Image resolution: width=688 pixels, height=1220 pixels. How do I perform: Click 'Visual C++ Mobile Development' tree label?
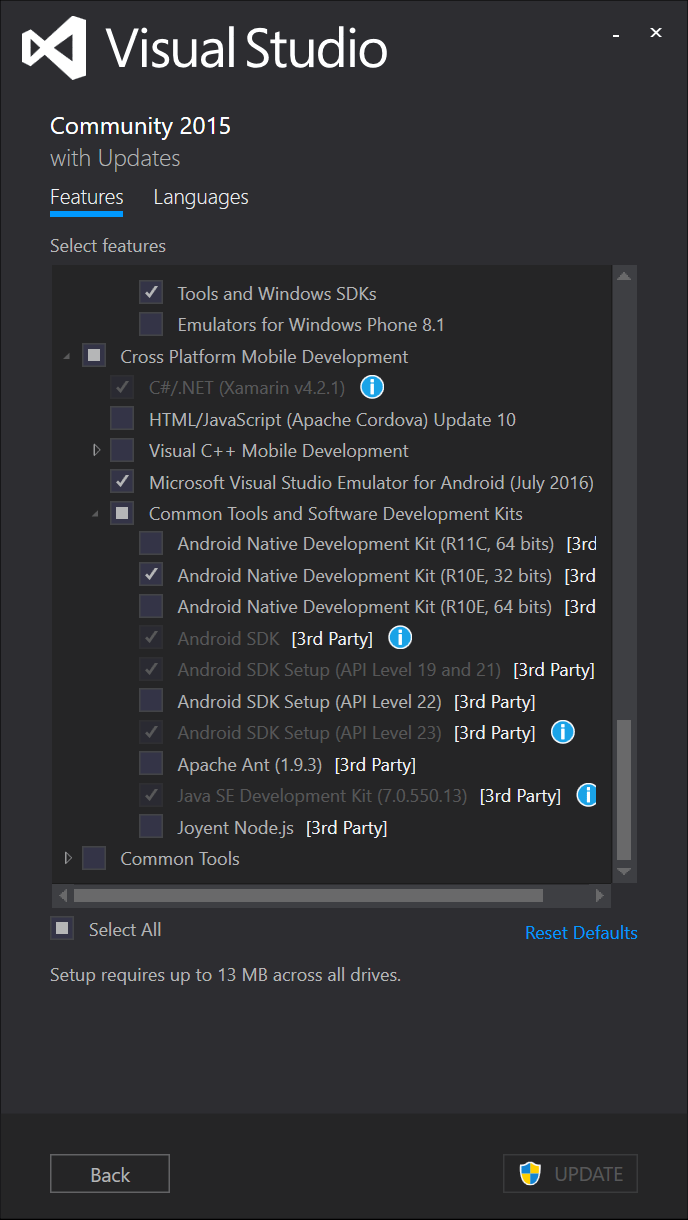click(x=279, y=451)
